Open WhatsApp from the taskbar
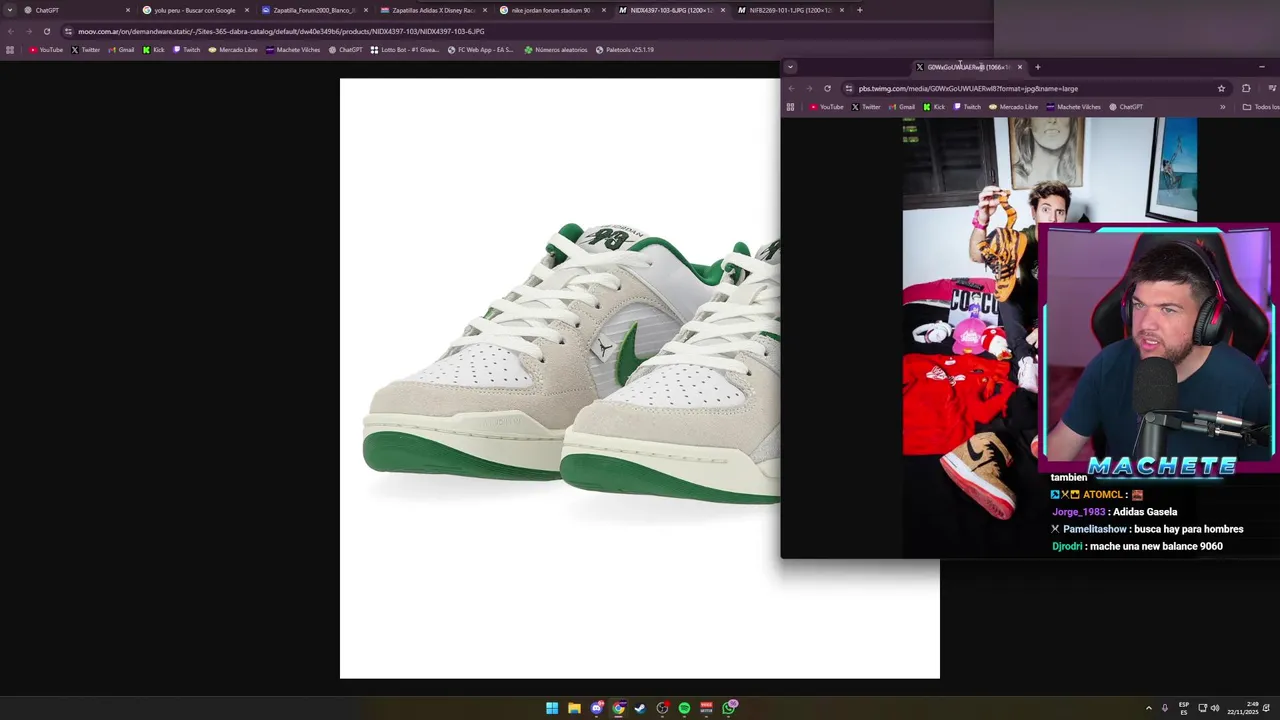The width and height of the screenshot is (1280, 720). tap(730, 708)
